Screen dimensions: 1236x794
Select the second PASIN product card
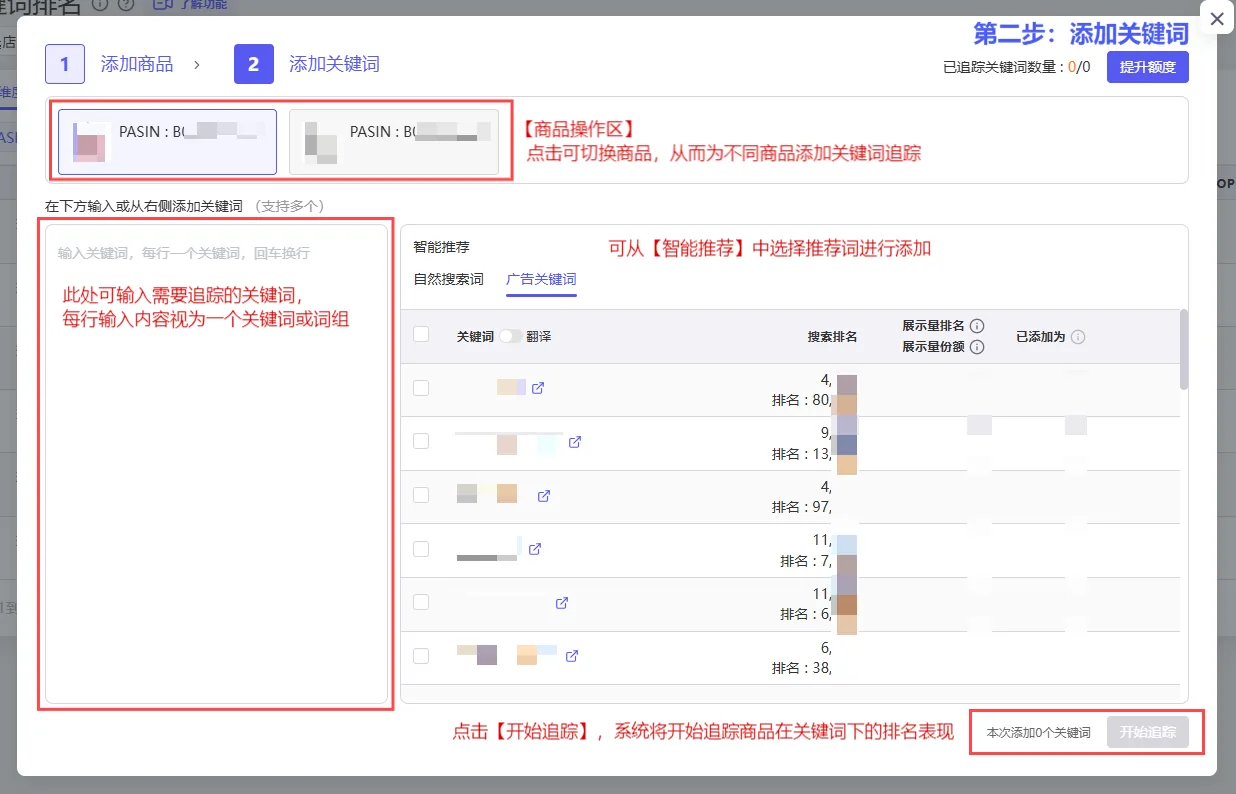pos(394,142)
